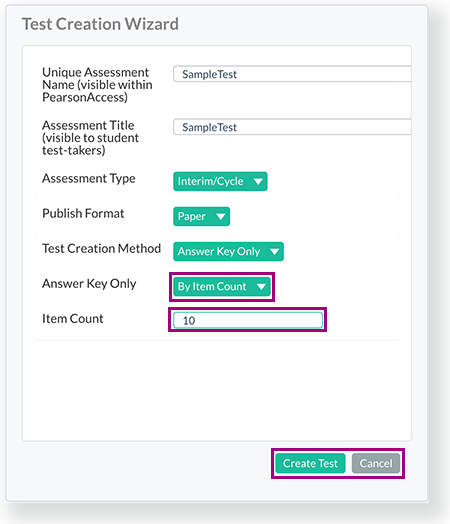The height and width of the screenshot is (524, 450).
Task: Click the Answer Key Only row label
Action: point(89,284)
